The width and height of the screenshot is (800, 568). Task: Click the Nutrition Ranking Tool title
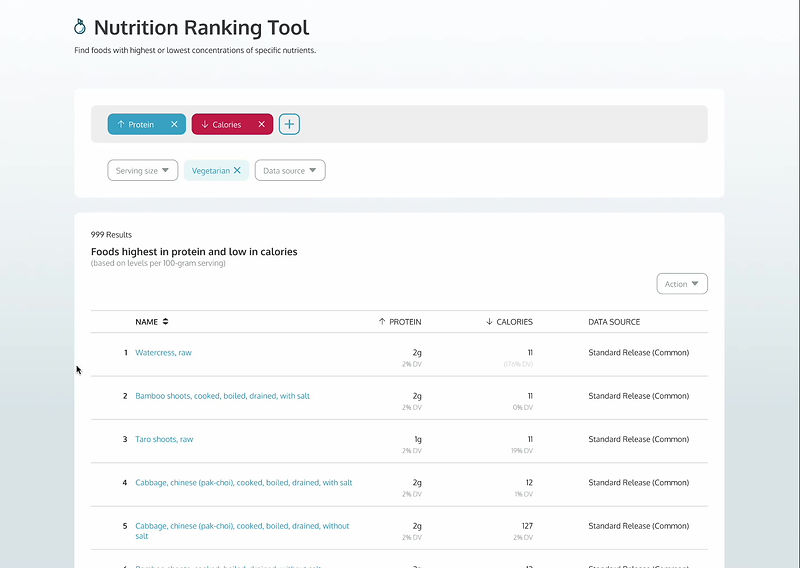coord(202,28)
